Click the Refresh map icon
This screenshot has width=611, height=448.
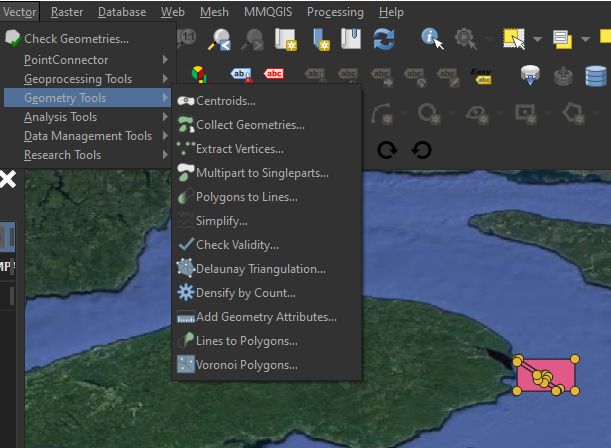(384, 39)
